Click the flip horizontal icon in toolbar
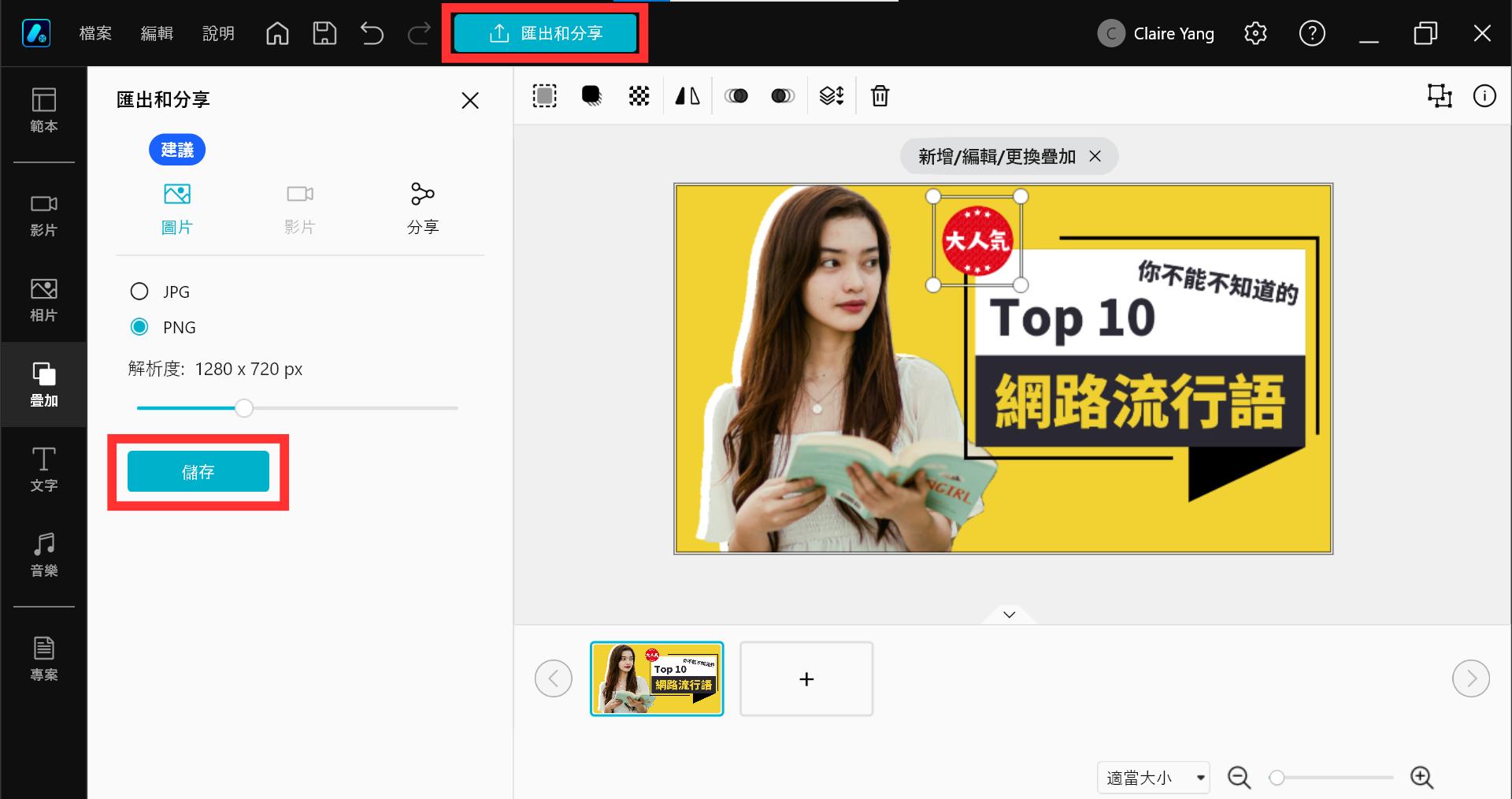This screenshot has width=1512, height=799. click(x=687, y=96)
